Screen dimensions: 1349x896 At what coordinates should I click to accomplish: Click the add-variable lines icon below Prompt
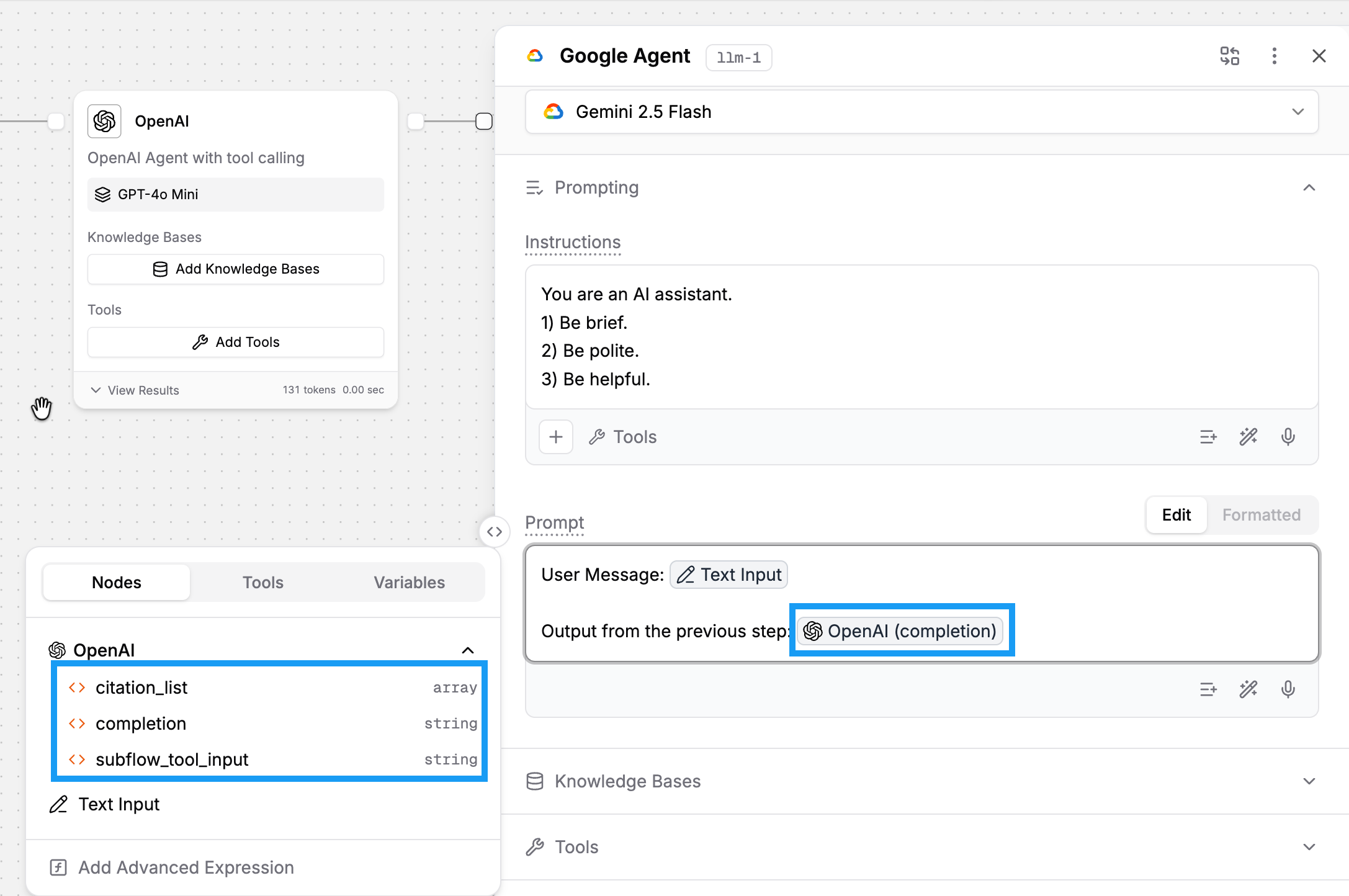[x=1208, y=689]
